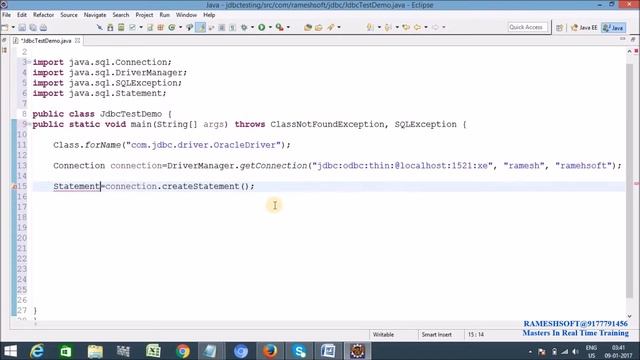Click the error marker on line 15
Image resolution: width=640 pixels, height=360 pixels.
coord(14,187)
